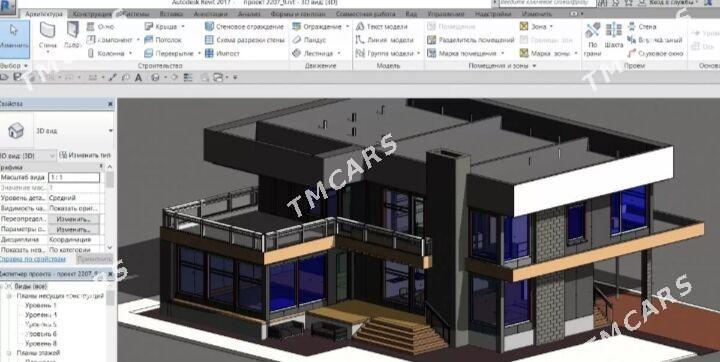720x362 pixels.
Task: Click Revit application R button
Action: coord(8,5)
